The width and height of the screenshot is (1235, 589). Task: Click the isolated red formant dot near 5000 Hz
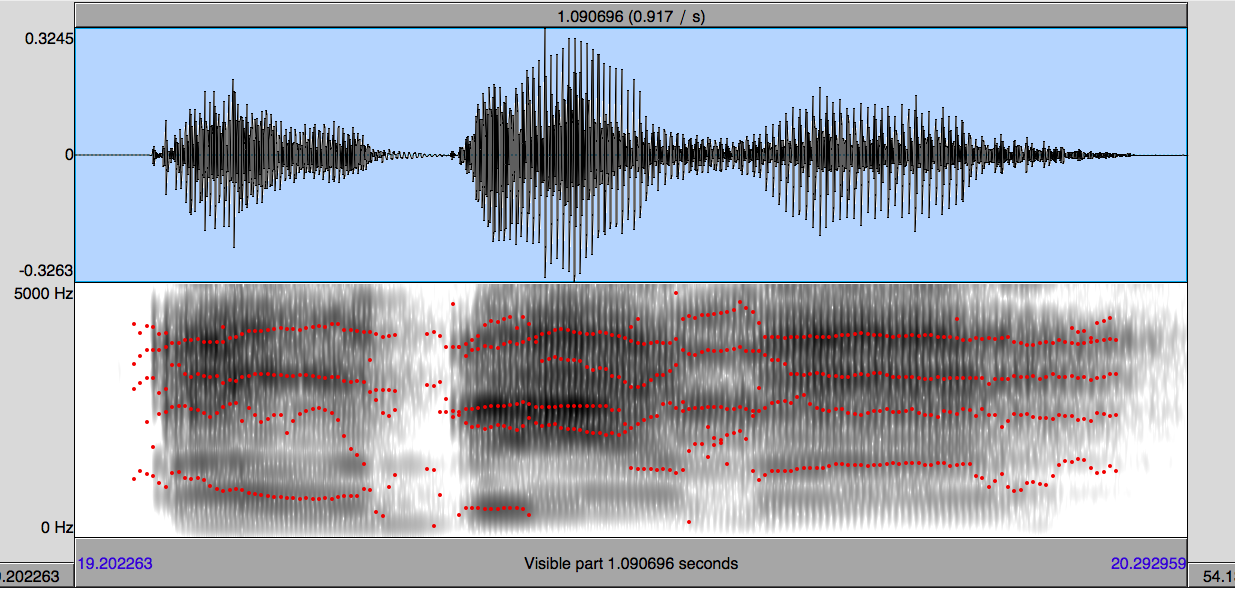pyautogui.click(x=676, y=294)
